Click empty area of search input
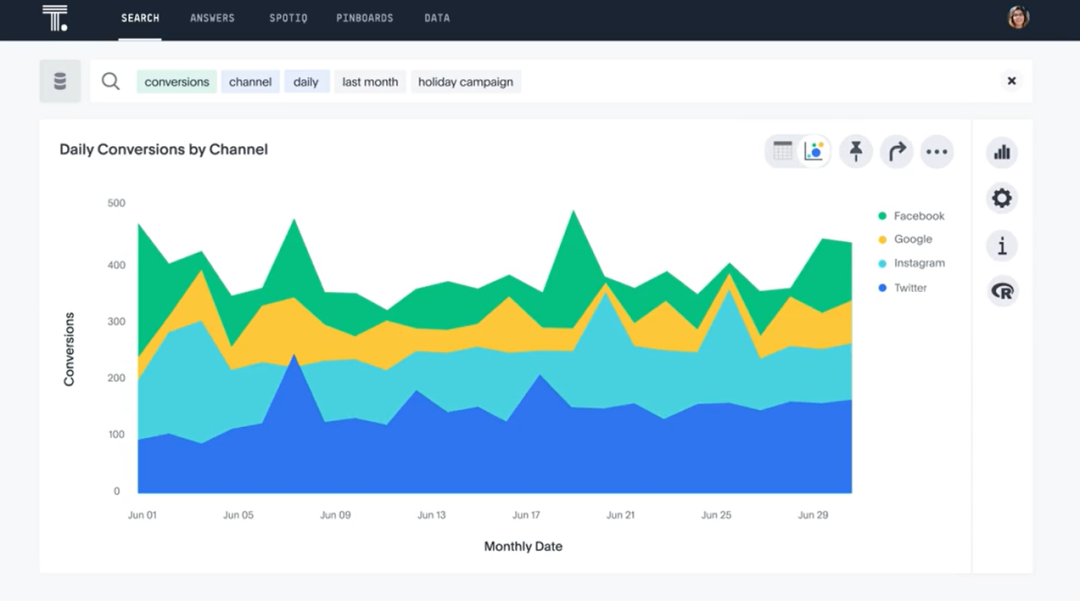The width and height of the screenshot is (1080, 601). 758,81
